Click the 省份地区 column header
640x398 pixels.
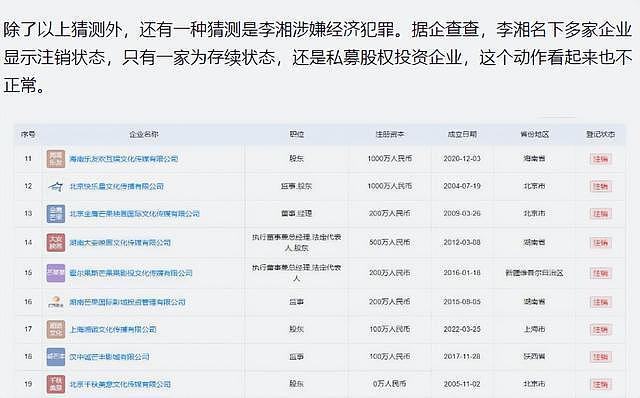coord(534,134)
